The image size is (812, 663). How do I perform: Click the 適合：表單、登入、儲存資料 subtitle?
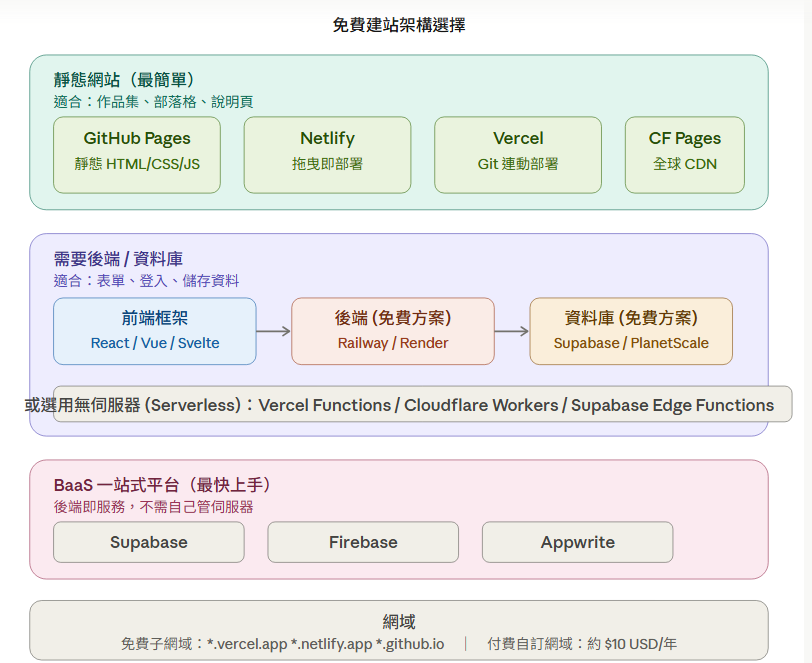146,281
